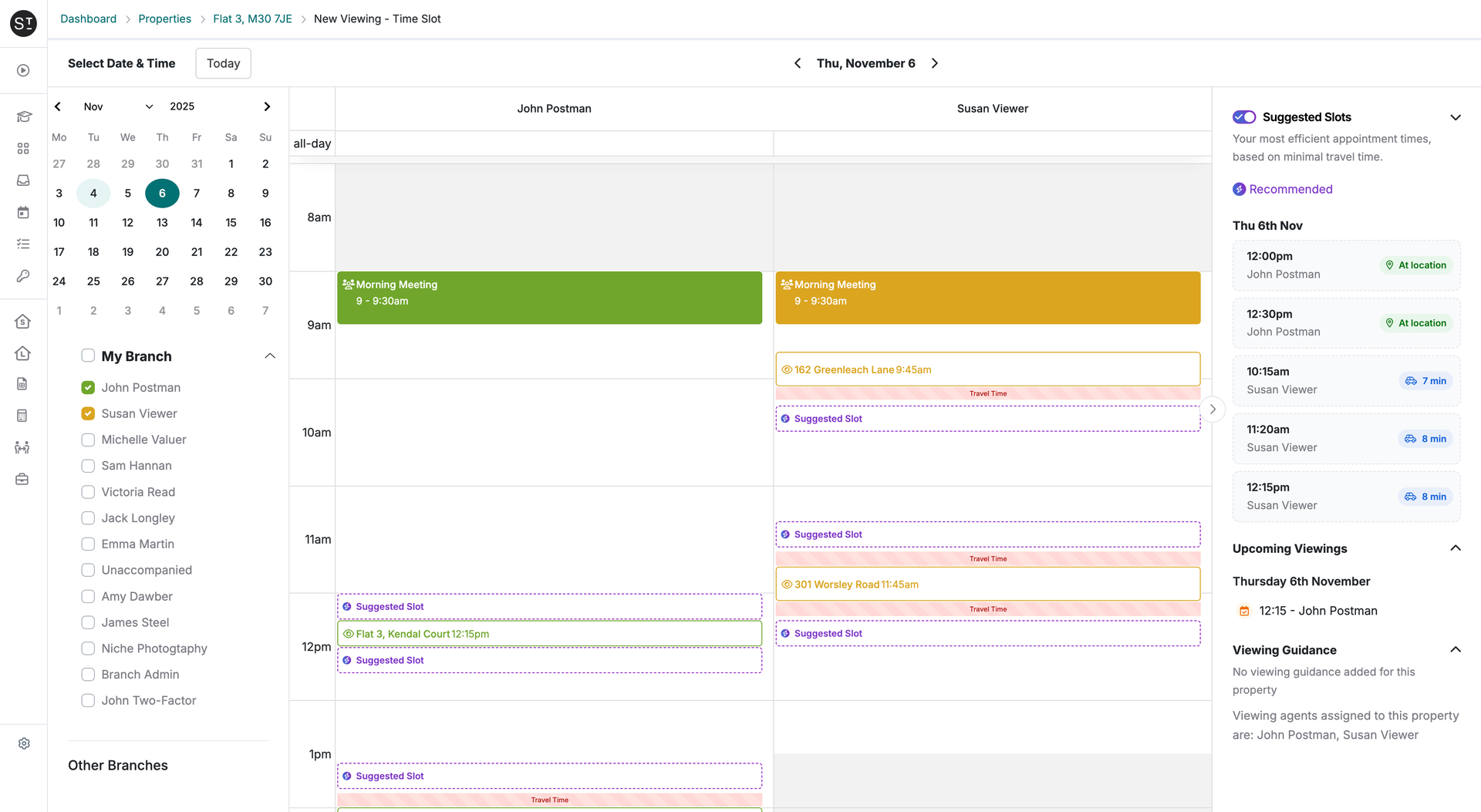Turn off the Suggested Slots toggle
Viewport: 1481px width, 812px height.
click(1243, 116)
